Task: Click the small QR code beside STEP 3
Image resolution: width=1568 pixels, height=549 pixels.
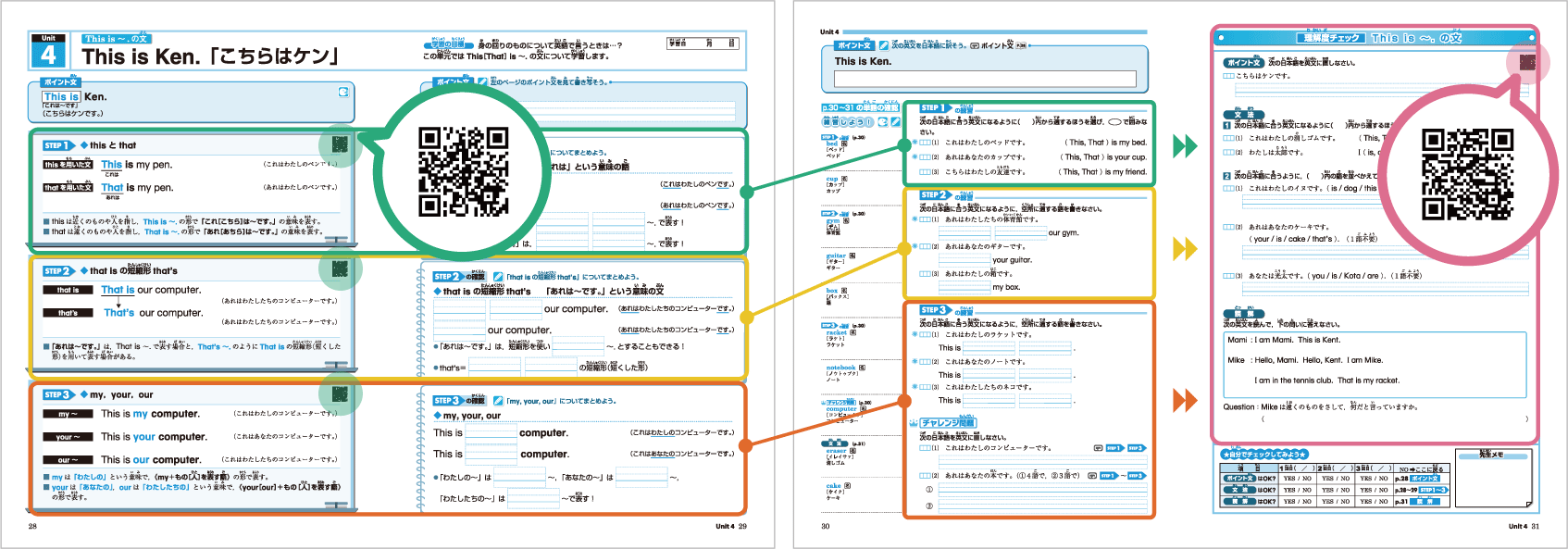Action: click(340, 393)
